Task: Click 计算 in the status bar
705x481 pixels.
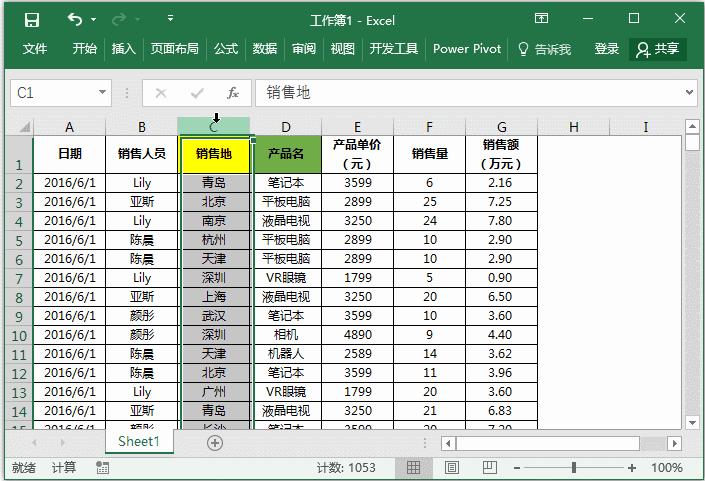Action: (63, 468)
